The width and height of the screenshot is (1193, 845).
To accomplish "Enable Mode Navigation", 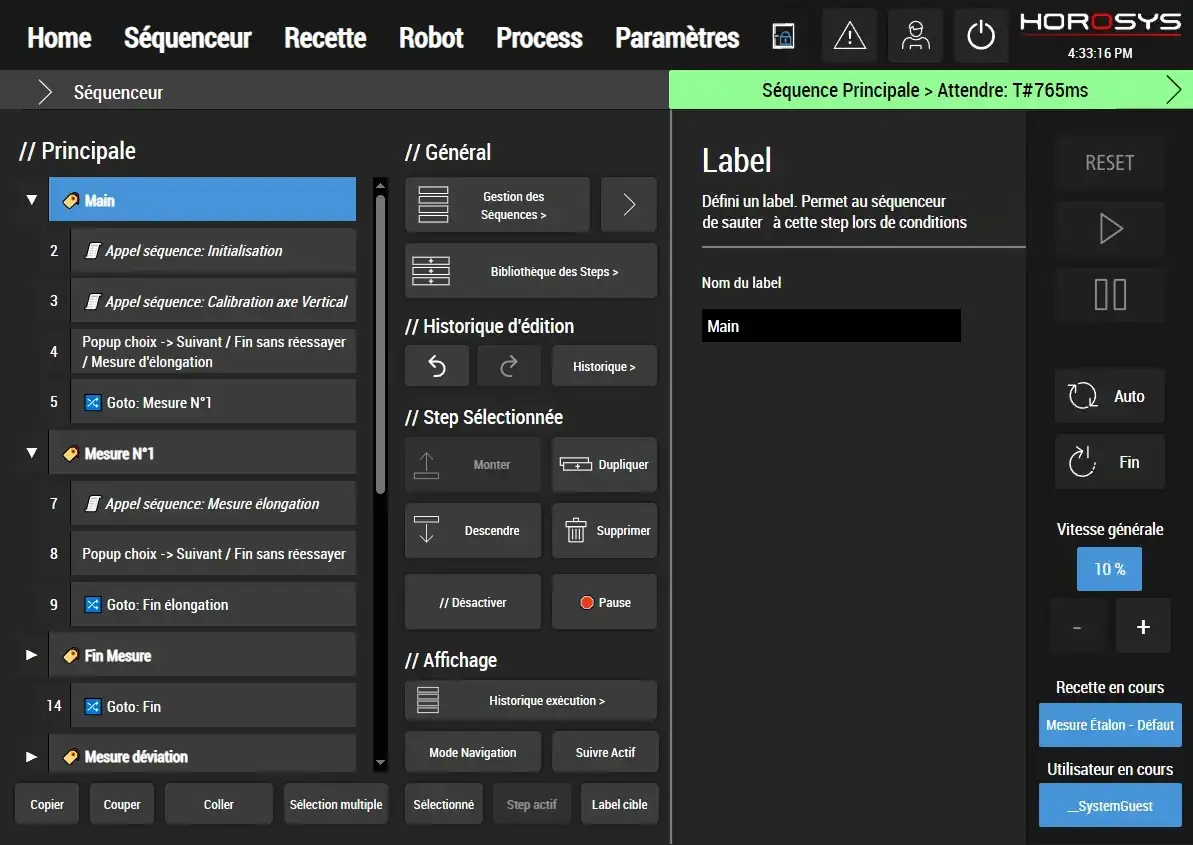I will click(472, 751).
